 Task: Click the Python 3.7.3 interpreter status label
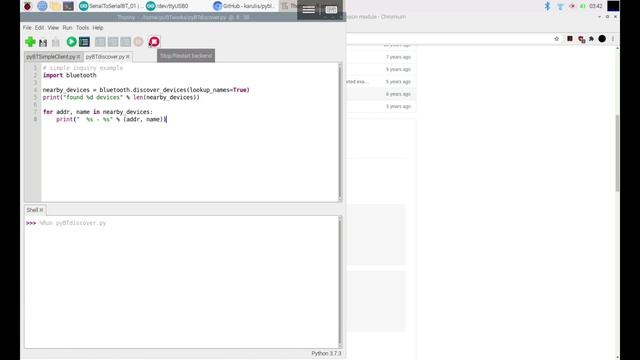pyautogui.click(x=326, y=353)
